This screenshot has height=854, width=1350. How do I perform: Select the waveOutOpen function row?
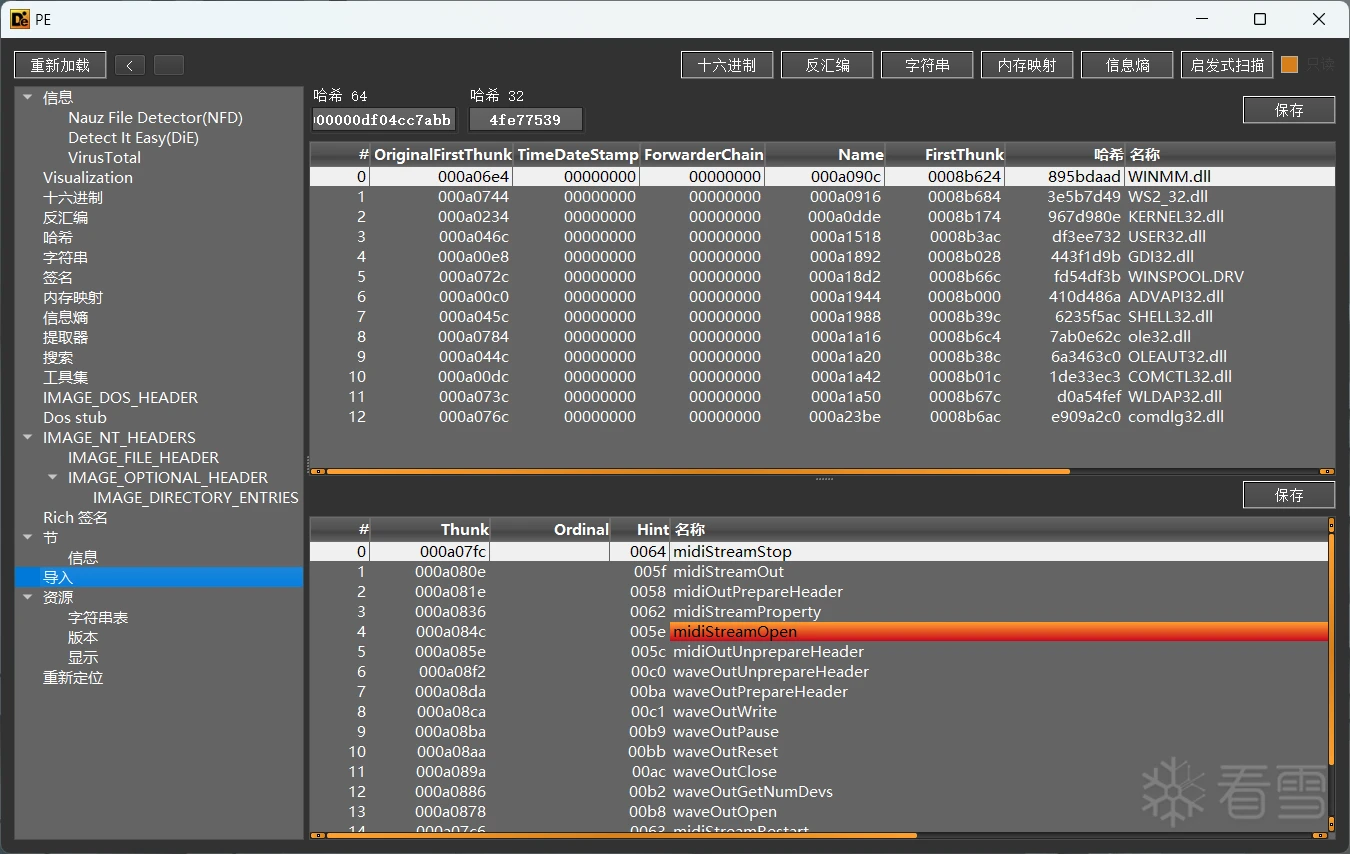point(819,812)
